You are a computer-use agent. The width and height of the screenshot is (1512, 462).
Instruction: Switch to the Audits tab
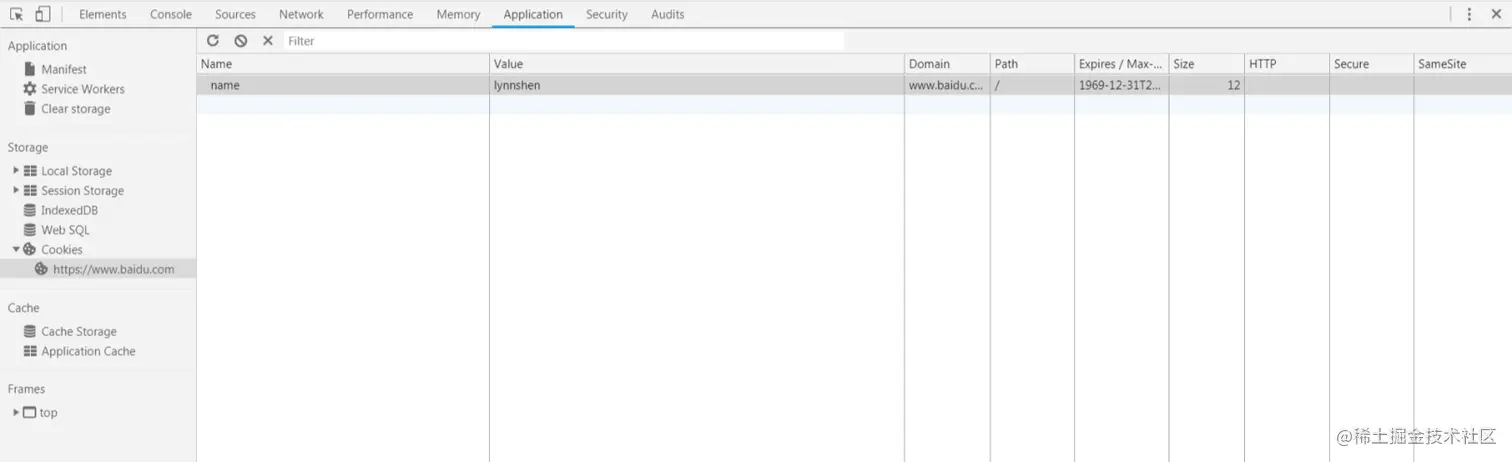(x=668, y=14)
